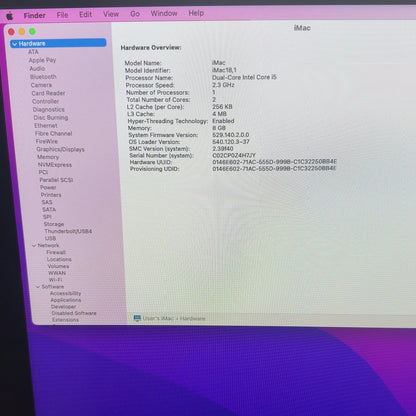Collapse the Hardware section chevron

point(14,44)
